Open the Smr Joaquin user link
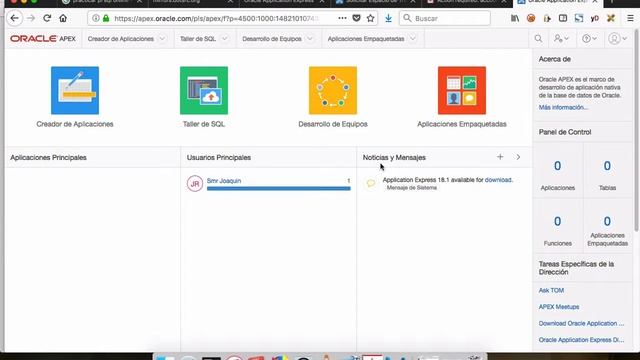 [x=224, y=180]
